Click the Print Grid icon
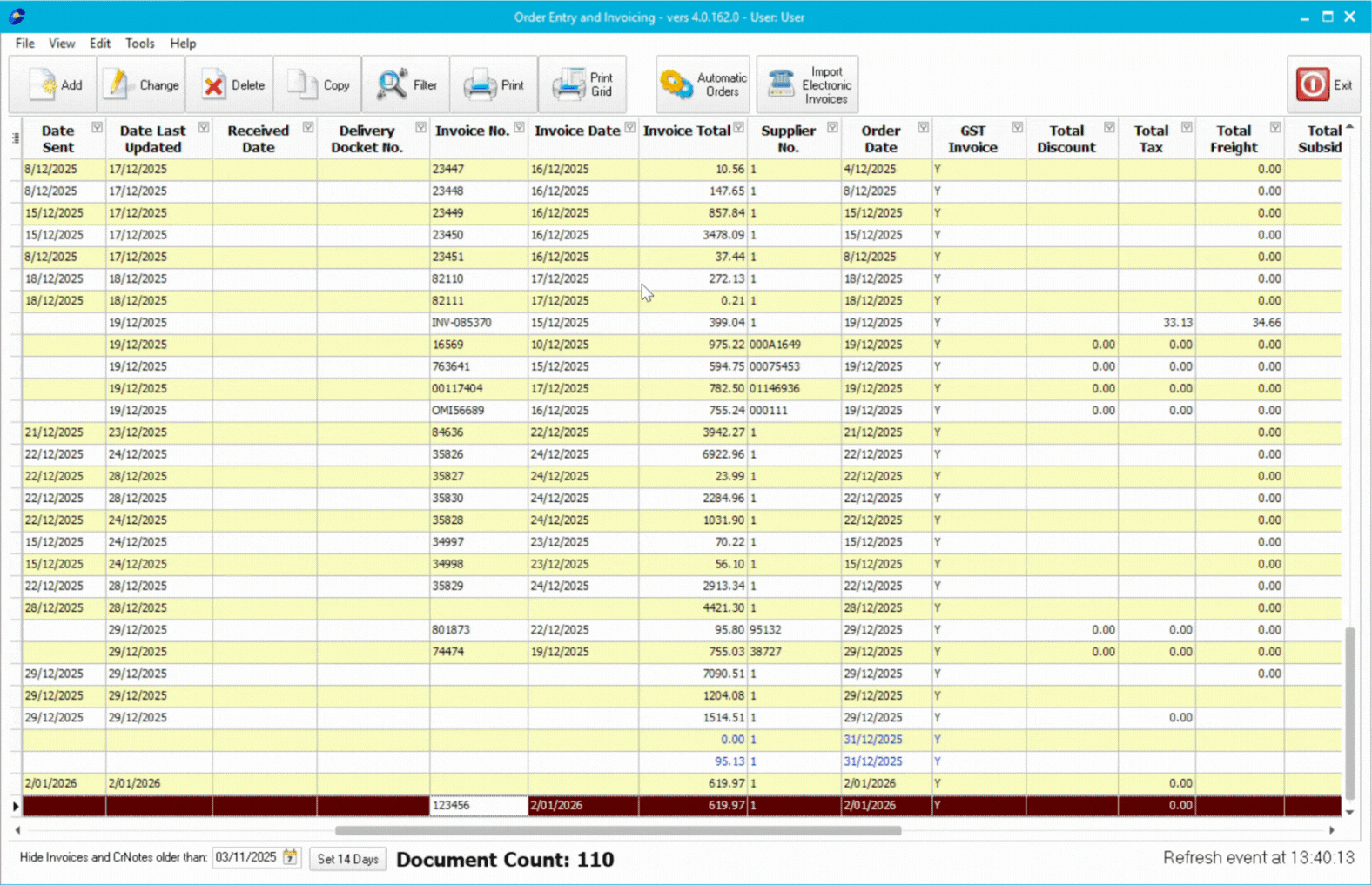 pyautogui.click(x=568, y=84)
